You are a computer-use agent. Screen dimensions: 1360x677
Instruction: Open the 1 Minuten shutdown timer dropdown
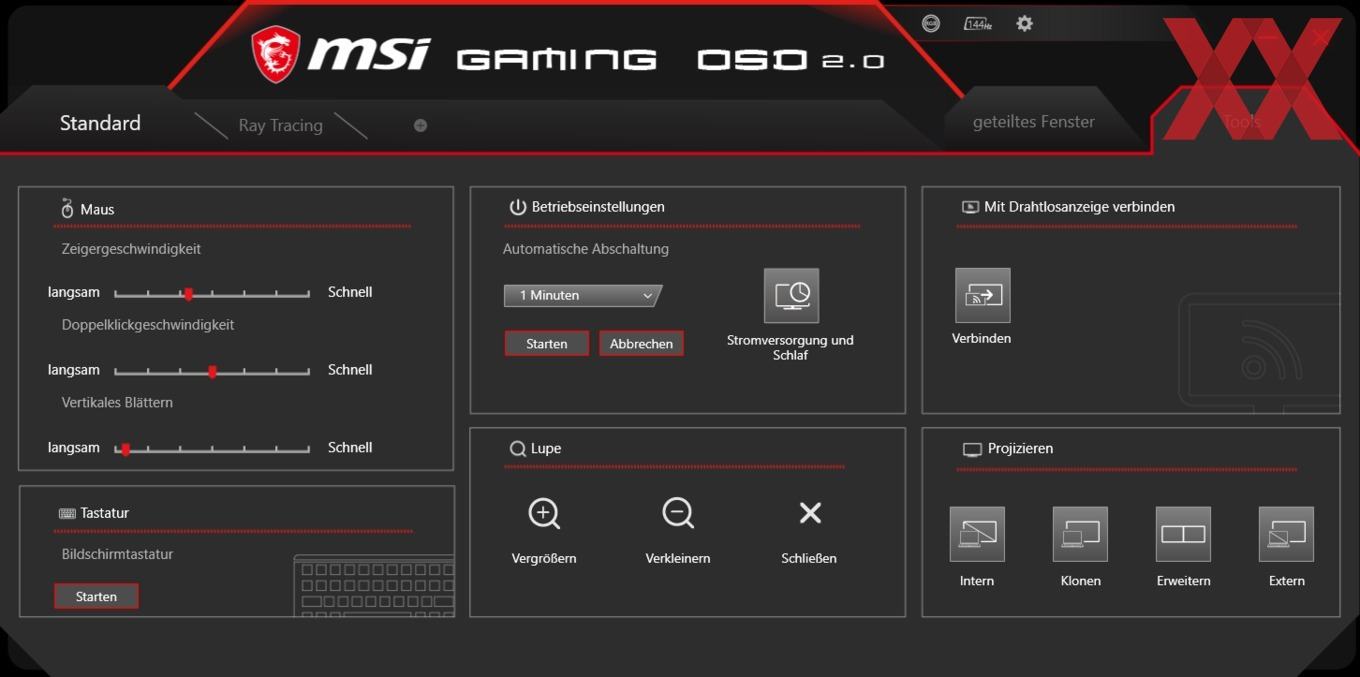click(582, 296)
